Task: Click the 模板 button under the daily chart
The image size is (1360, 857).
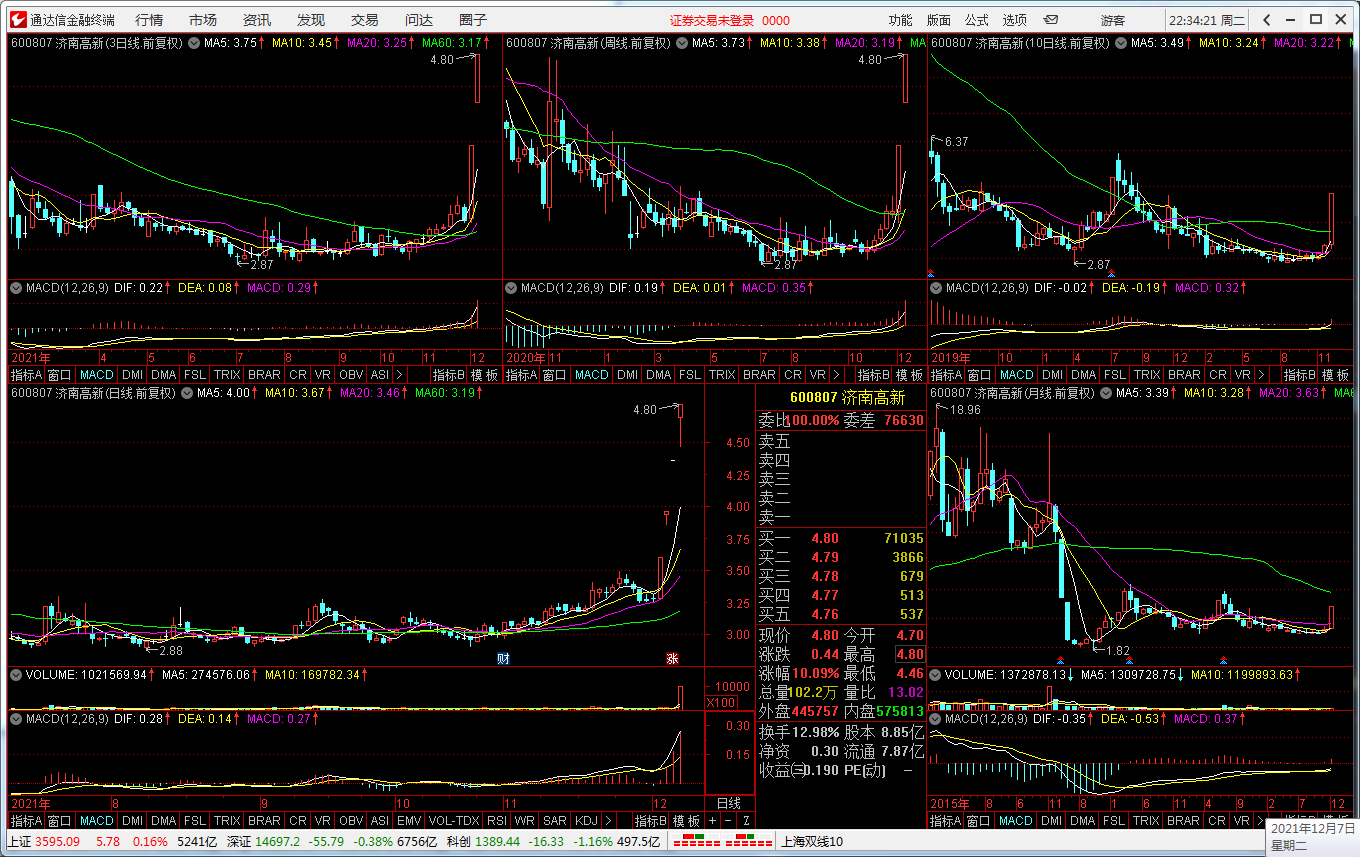Action: 686,820
